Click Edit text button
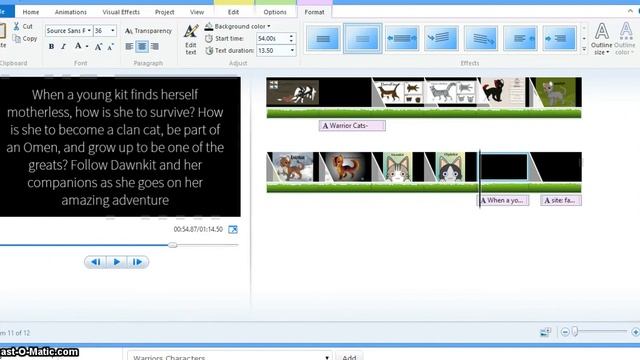The height and width of the screenshot is (360, 640). 191,39
